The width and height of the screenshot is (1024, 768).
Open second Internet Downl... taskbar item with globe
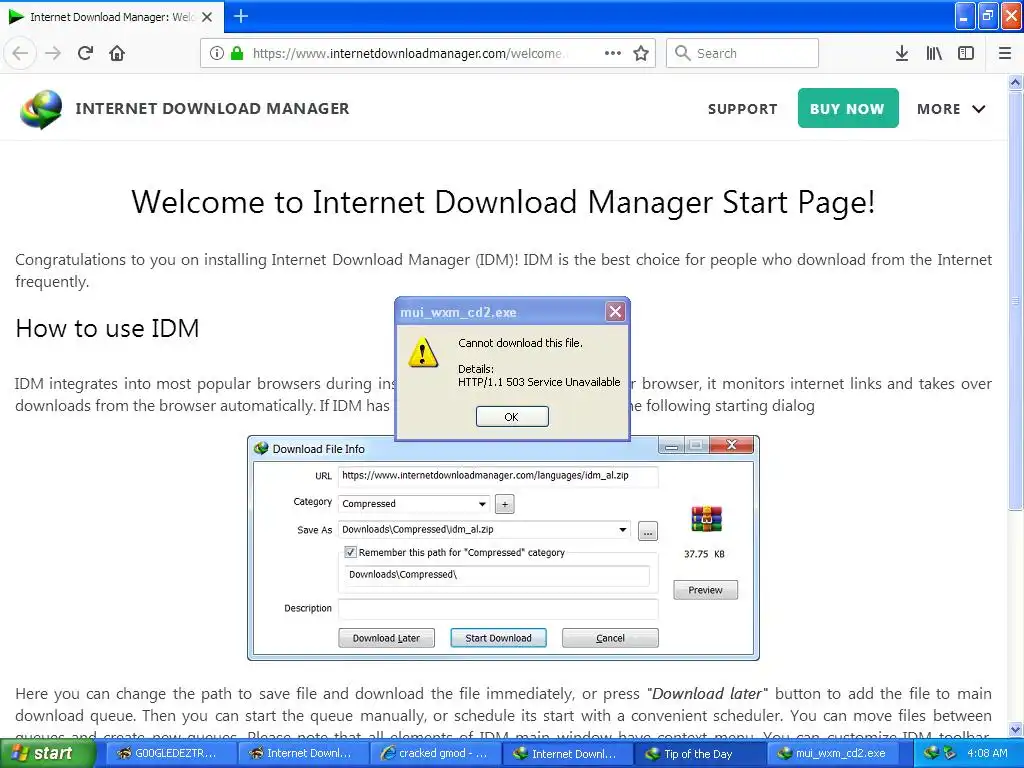point(567,753)
